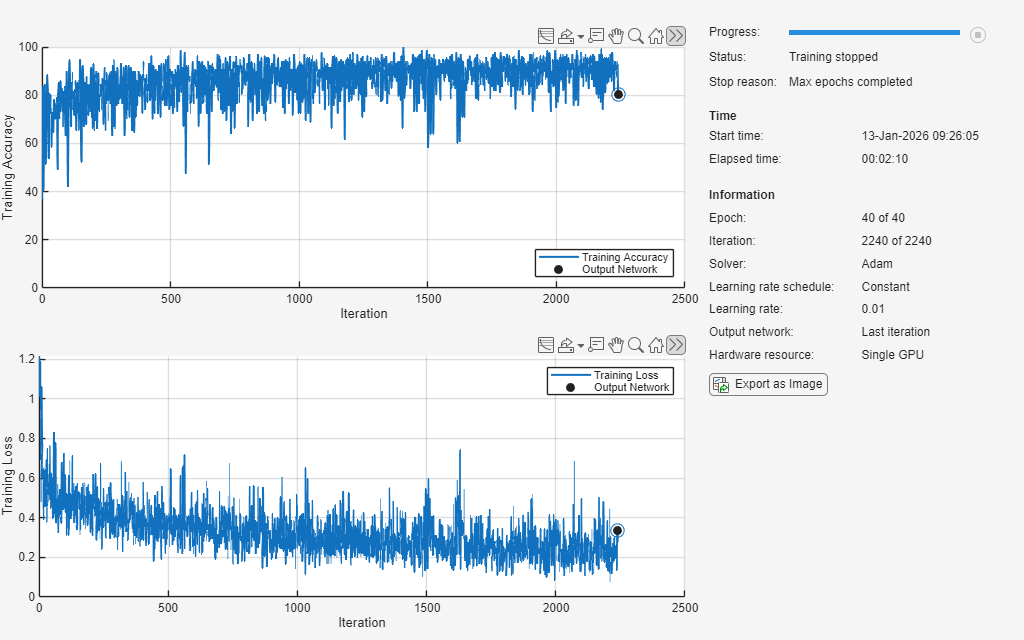Restore the loss plot view with the home icon
1024x640 pixels.
click(656, 345)
